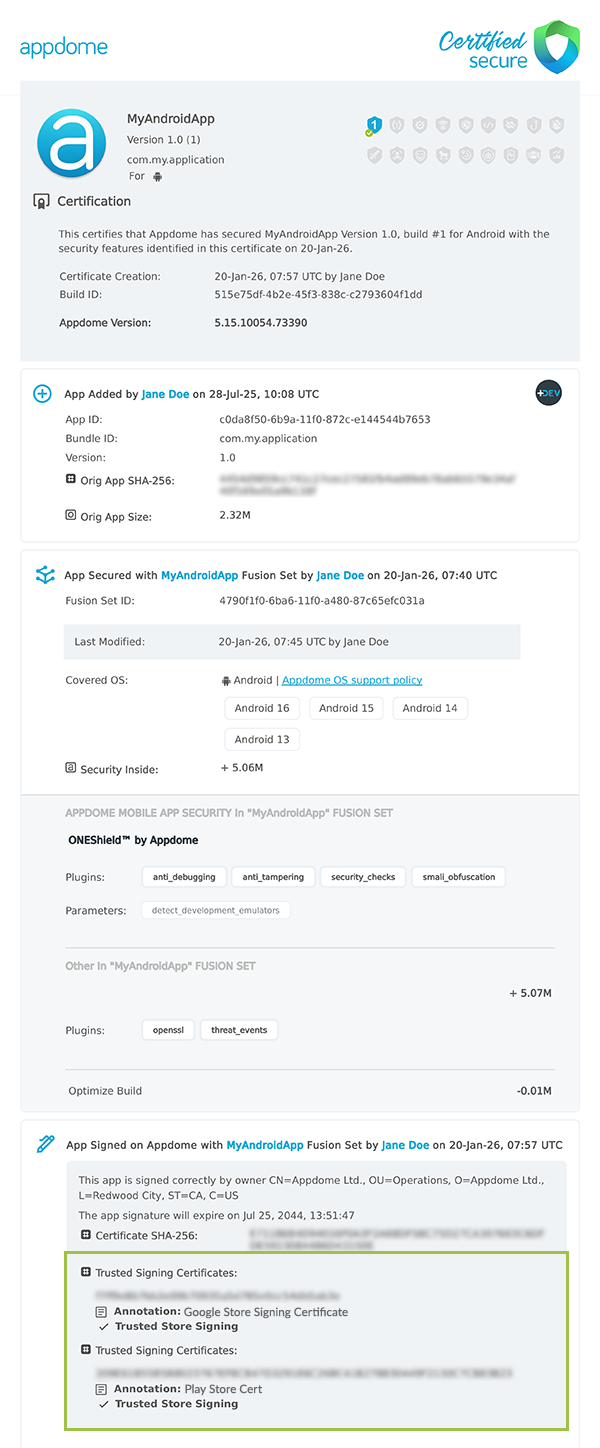Click the Certificate SHA-256 hash icon

[86, 1236]
